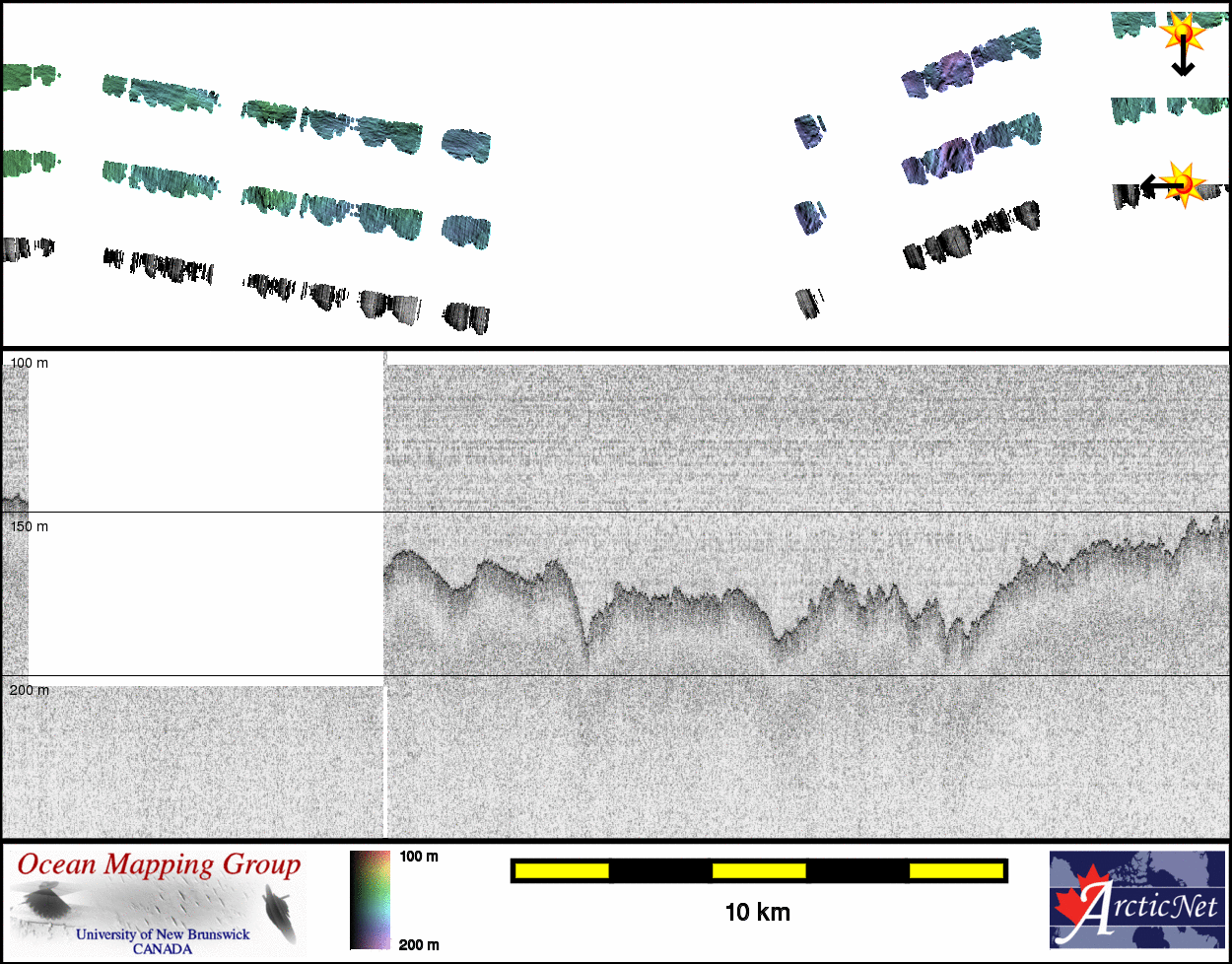Click the black downward illumination arrow
The height and width of the screenshot is (964, 1232).
(1183, 61)
